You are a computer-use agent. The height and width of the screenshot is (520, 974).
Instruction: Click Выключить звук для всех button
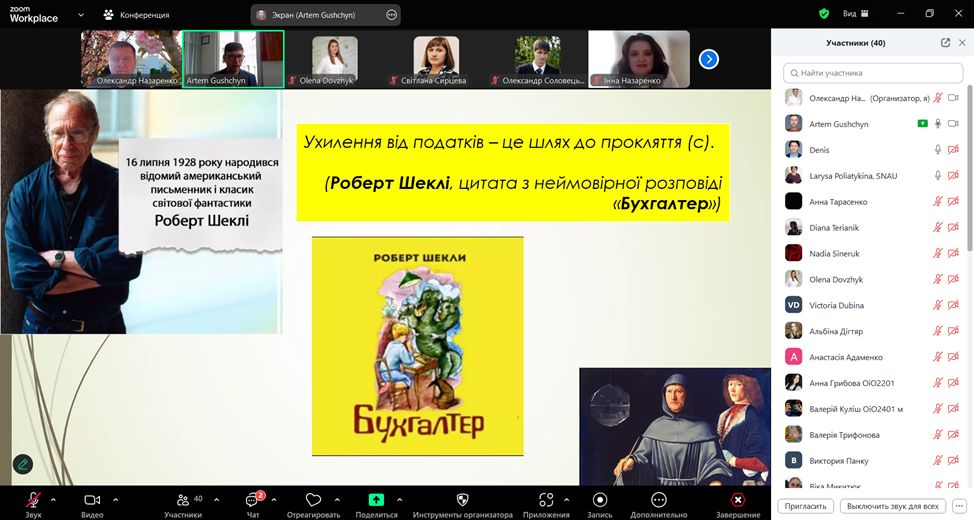893,506
